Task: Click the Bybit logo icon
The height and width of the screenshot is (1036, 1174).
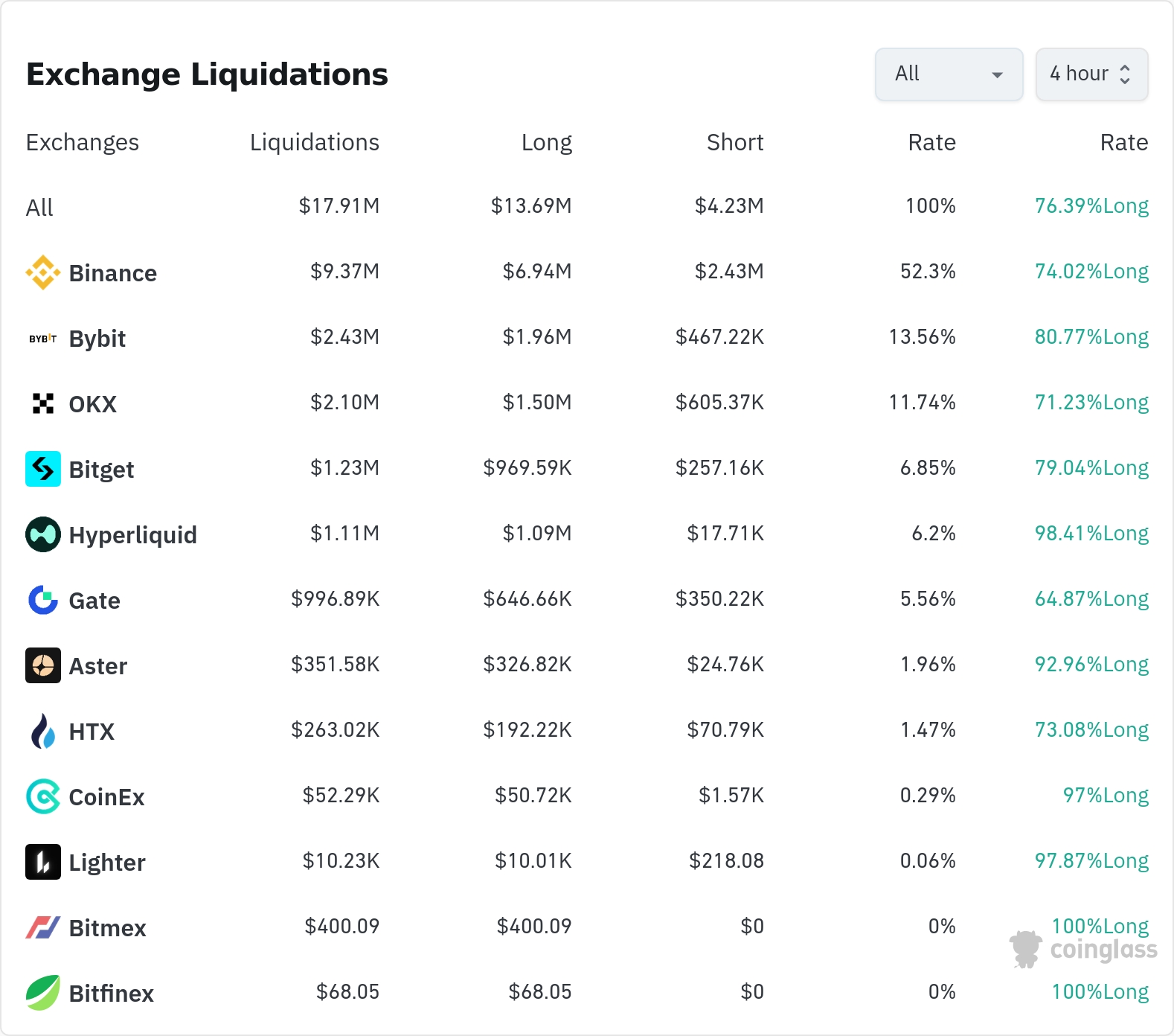Action: [43, 339]
